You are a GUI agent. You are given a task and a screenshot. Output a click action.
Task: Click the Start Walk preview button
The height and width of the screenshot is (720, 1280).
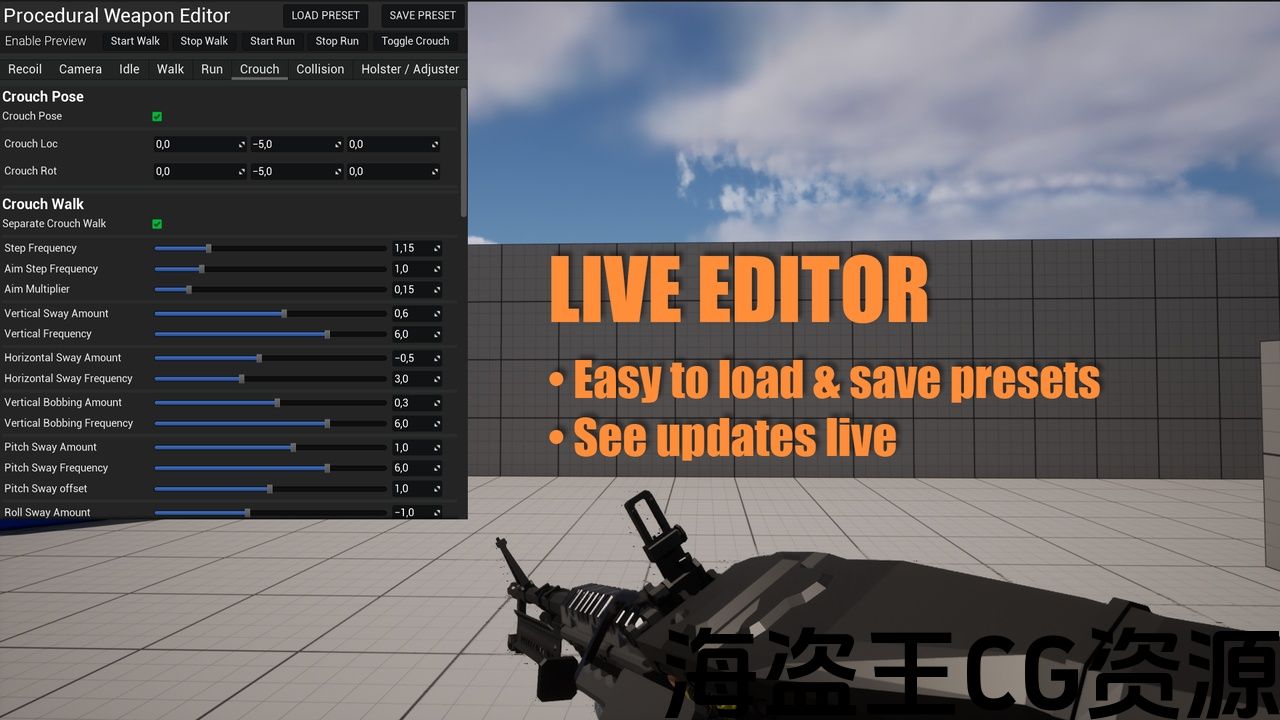click(135, 41)
